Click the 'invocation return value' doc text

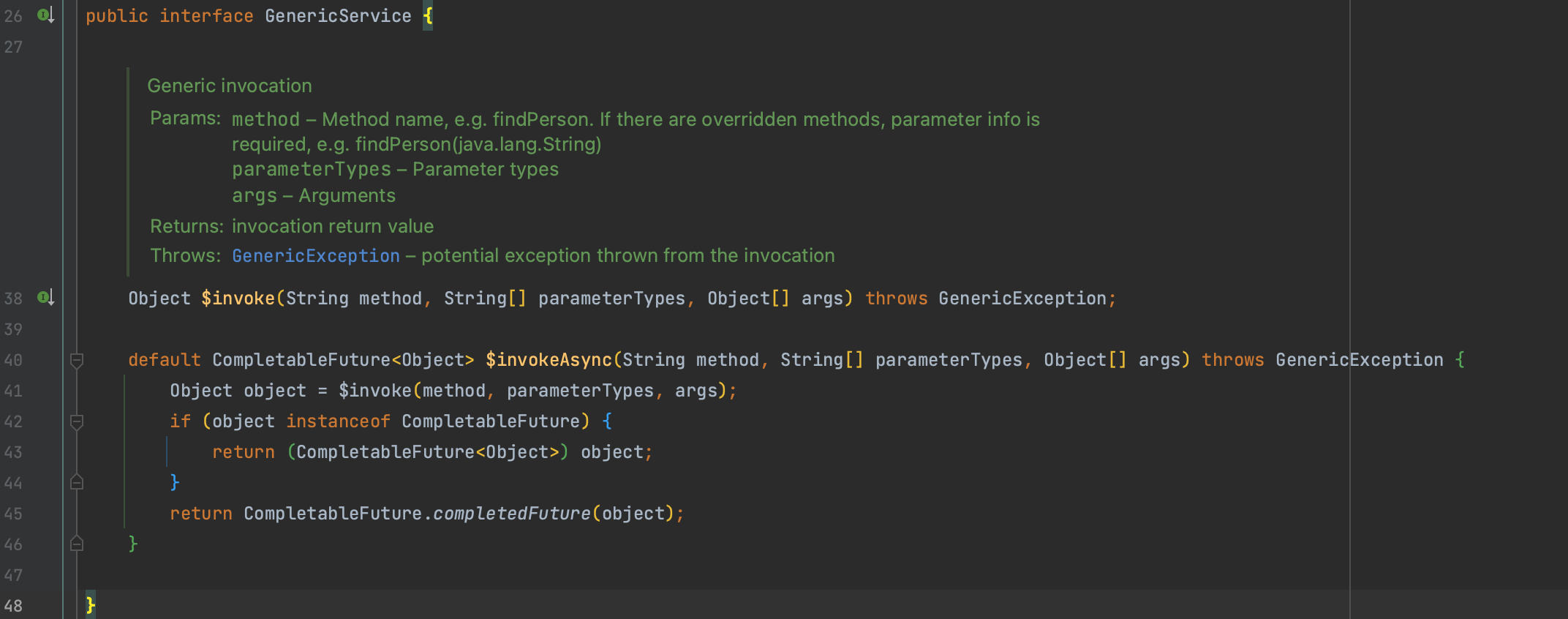(333, 226)
